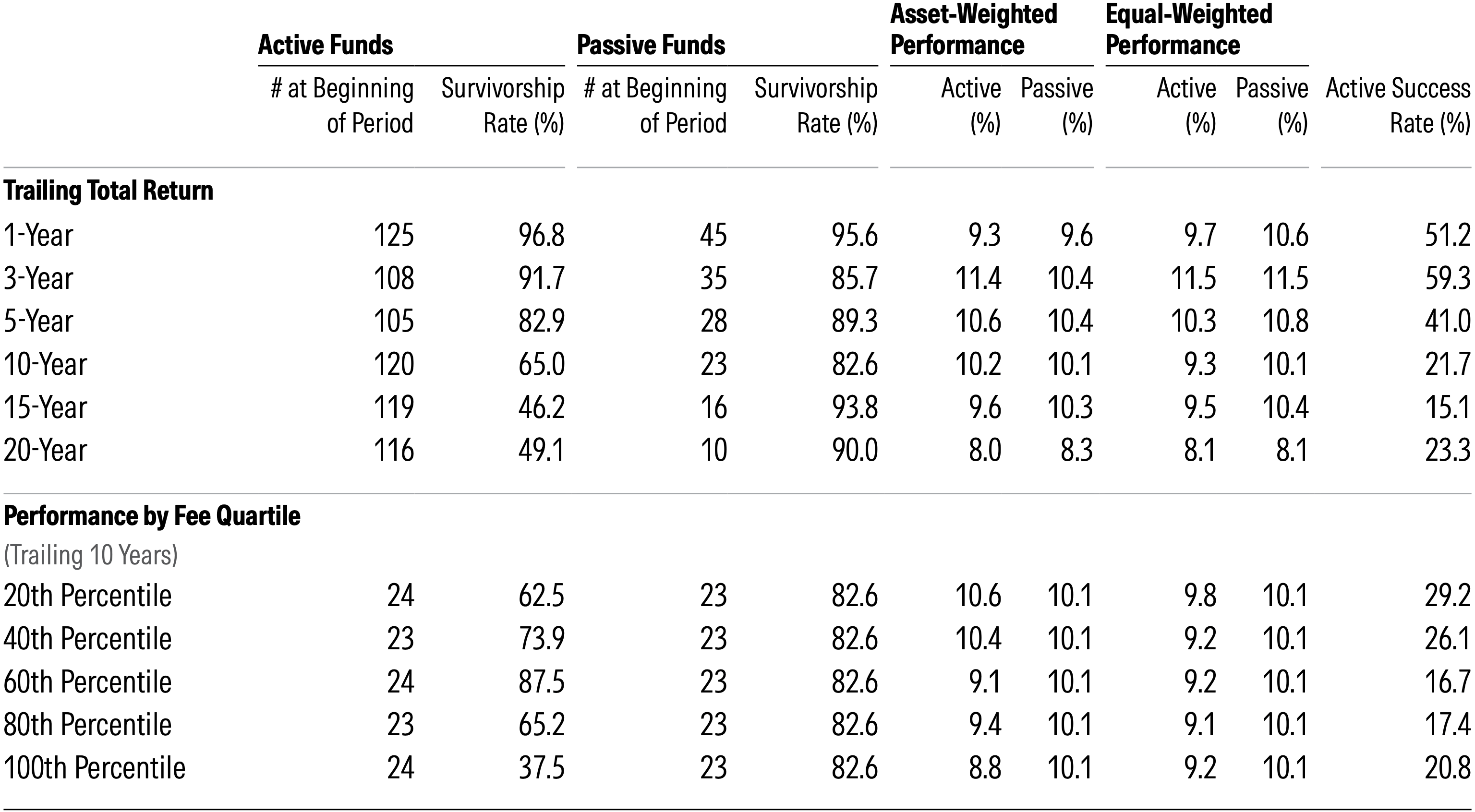Click the 51.2 success rate cell
The image size is (1475, 812).
1447,235
